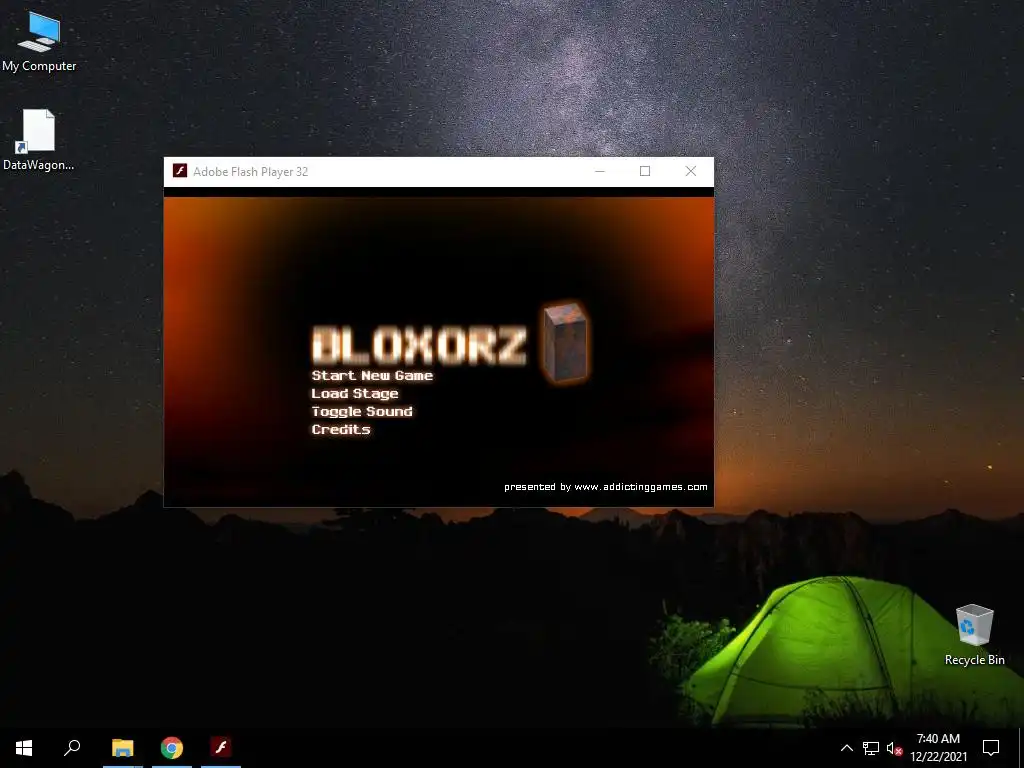This screenshot has width=1024, height=768.
Task: Toggle Sound in Bloxorz menu
Action: (362, 411)
